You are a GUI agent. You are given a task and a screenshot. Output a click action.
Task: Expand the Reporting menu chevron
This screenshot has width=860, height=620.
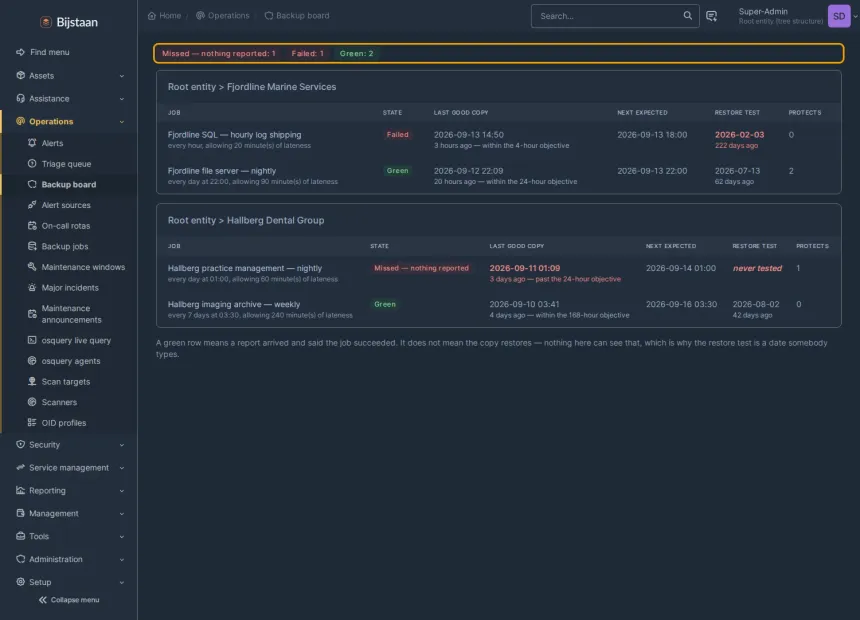click(122, 491)
